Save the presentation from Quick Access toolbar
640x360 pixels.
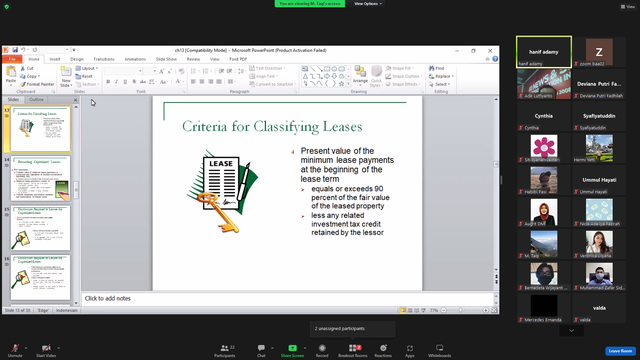15,50
